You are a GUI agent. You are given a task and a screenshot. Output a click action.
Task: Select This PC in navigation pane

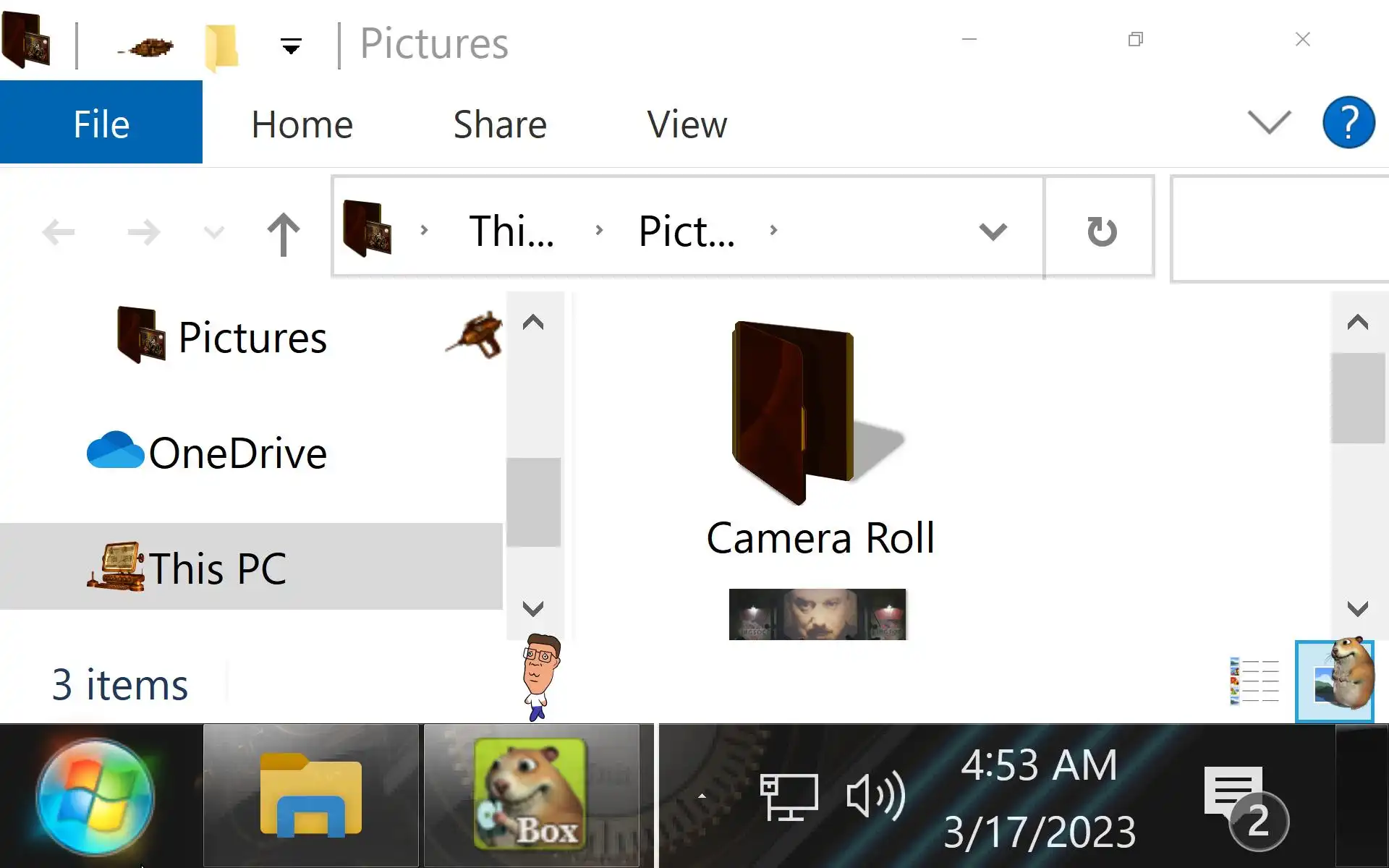point(217,568)
